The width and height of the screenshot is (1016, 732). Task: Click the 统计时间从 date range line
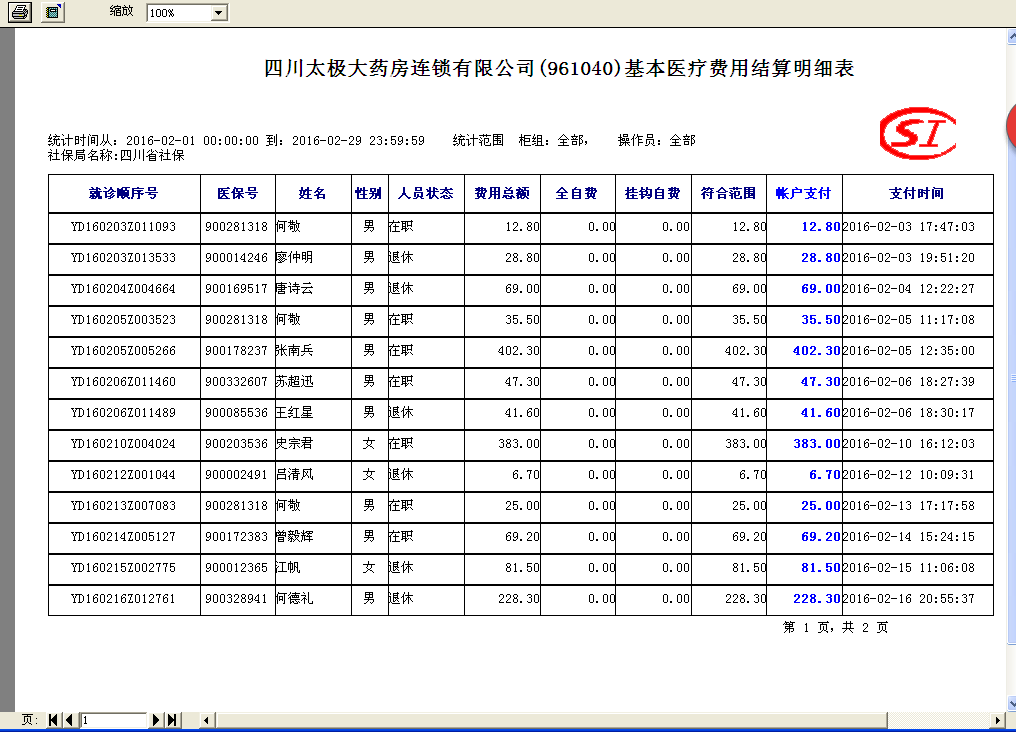(237, 141)
